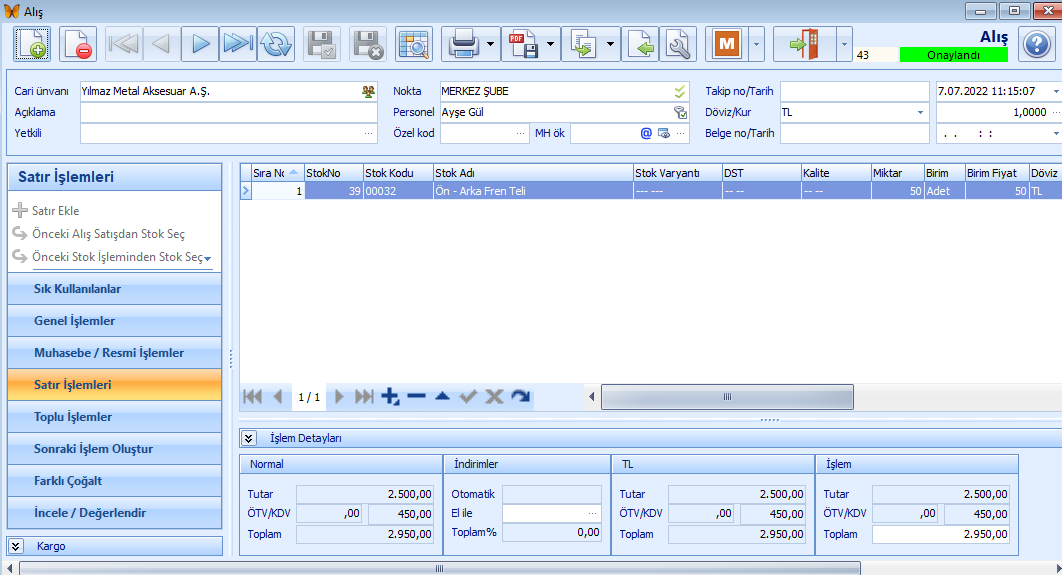Open the copy documents dropdown arrow
1062x575 pixels.
coord(610,45)
